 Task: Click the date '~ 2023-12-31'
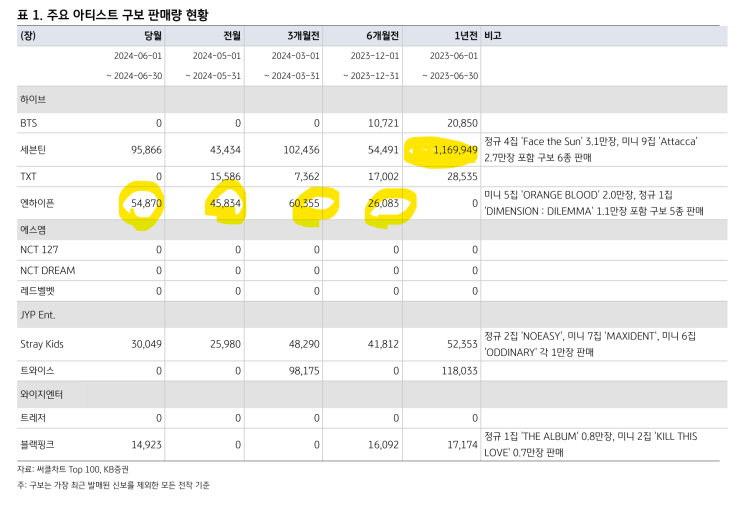point(372,76)
